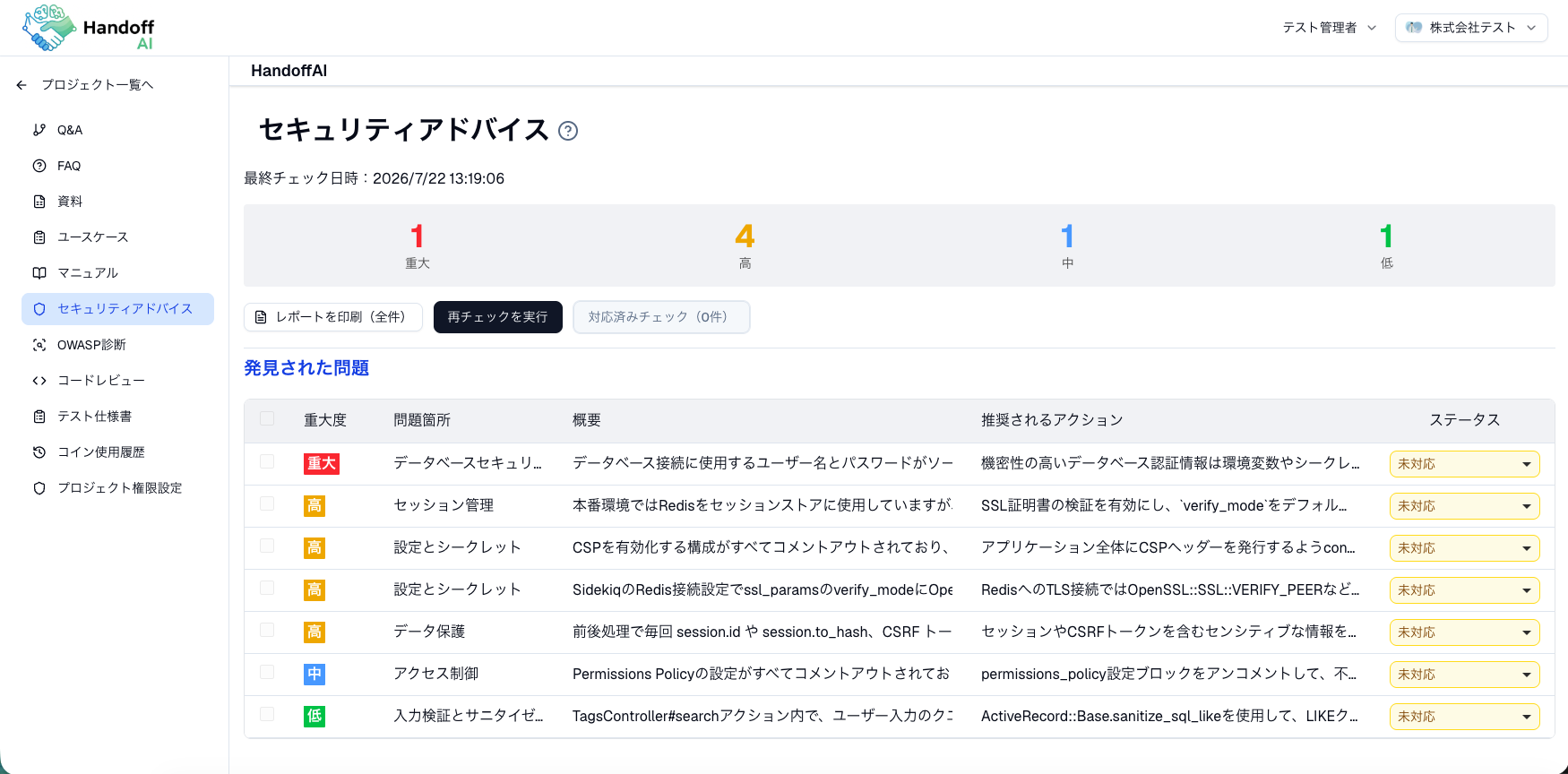Open status dropdown for 入力検証 row
Viewport: 1568px width, 774px height.
(1464, 717)
